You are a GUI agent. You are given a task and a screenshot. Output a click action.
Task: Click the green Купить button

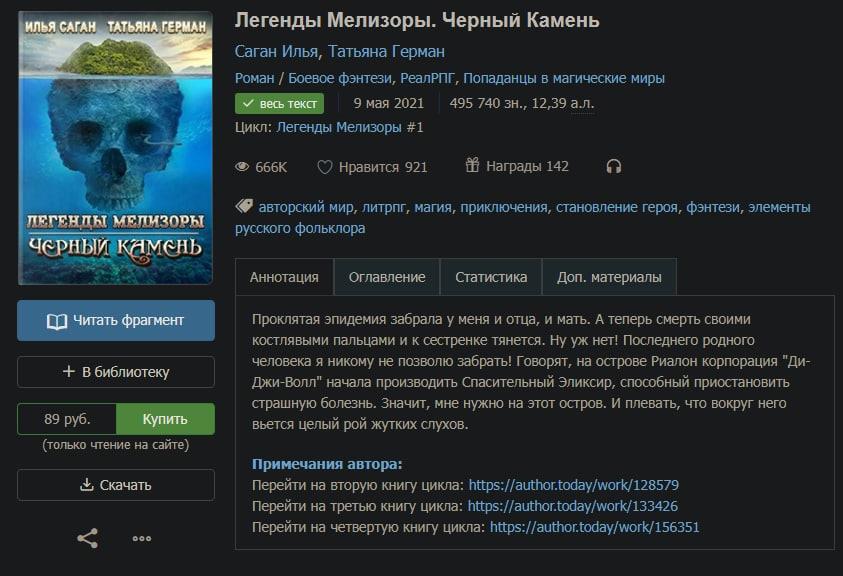(x=165, y=419)
